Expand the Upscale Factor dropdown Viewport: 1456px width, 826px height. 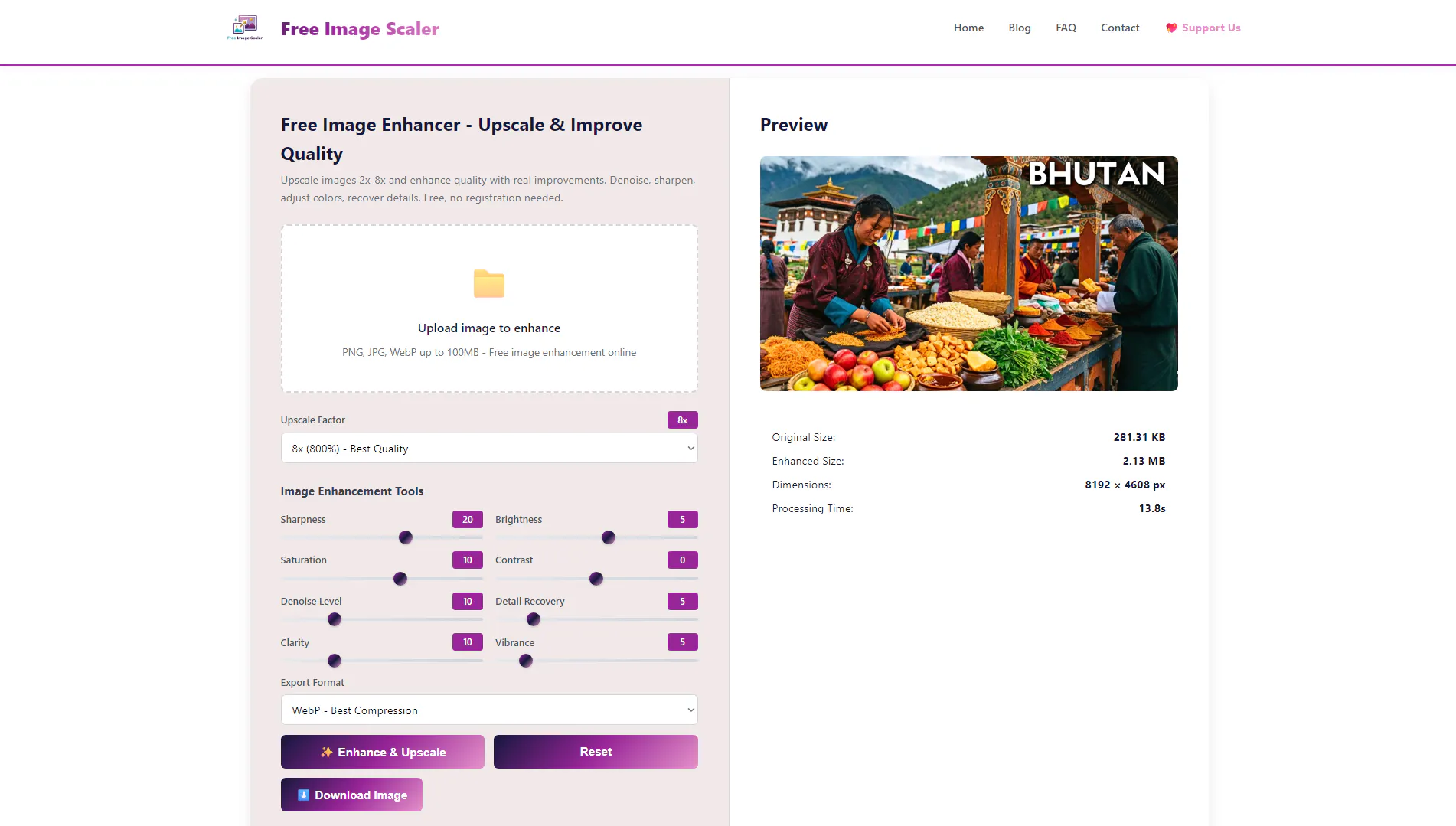[x=489, y=448]
